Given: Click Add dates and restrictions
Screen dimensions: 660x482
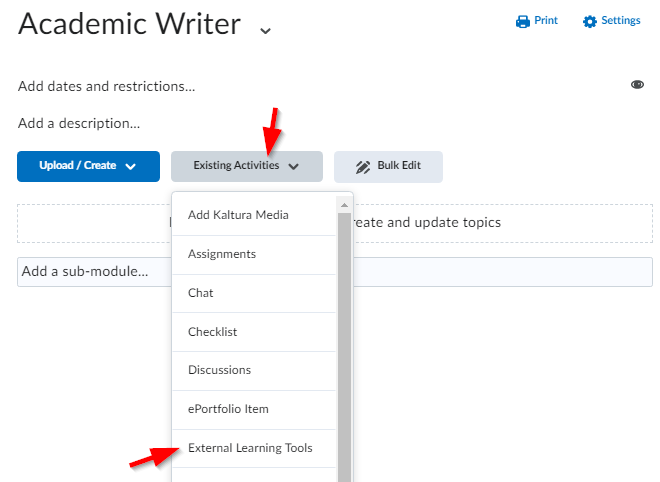Looking at the screenshot, I should pyautogui.click(x=106, y=86).
